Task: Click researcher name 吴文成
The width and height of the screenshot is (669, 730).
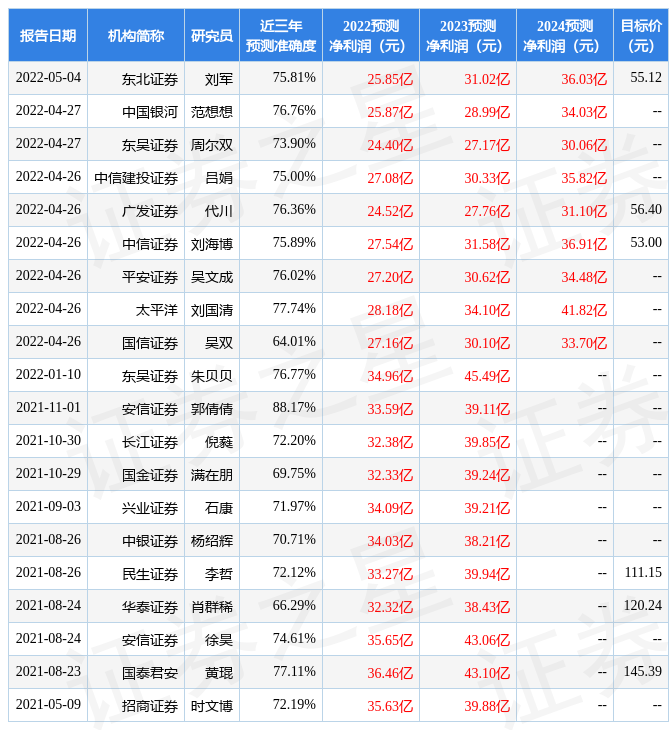Action: click(x=212, y=277)
